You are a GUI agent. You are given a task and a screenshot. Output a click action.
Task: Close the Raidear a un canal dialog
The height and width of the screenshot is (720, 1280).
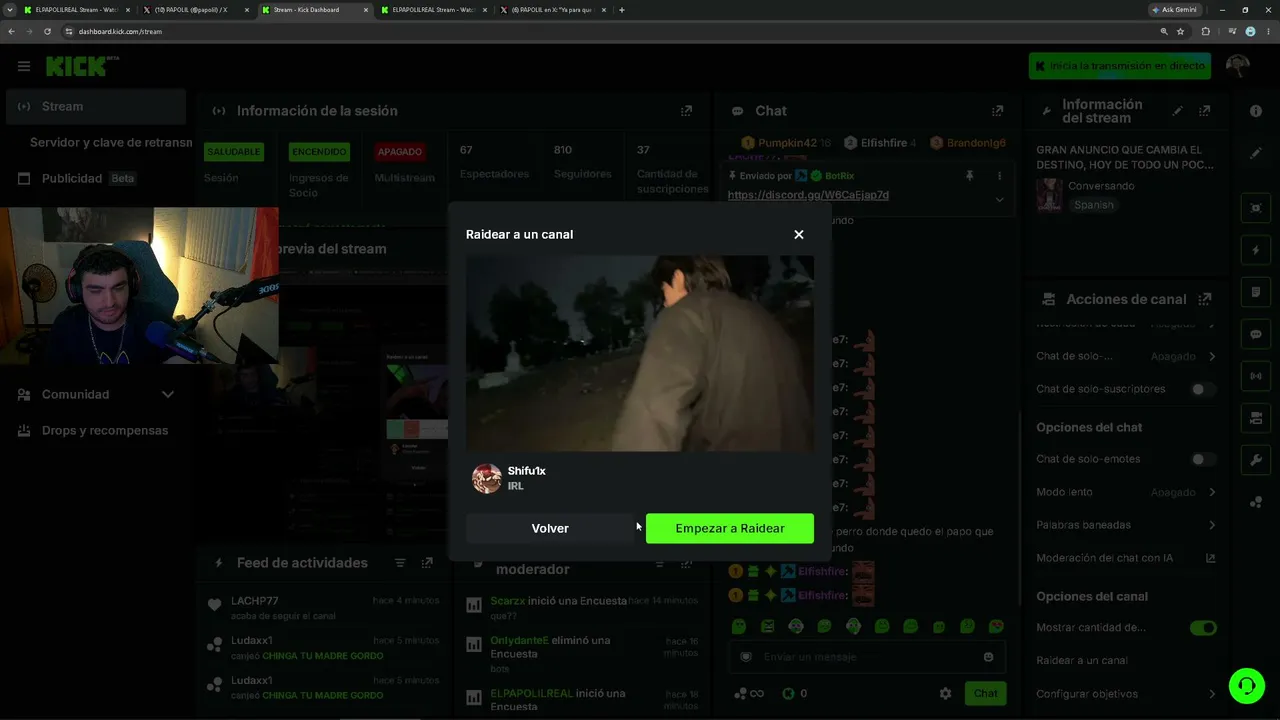coord(798,234)
